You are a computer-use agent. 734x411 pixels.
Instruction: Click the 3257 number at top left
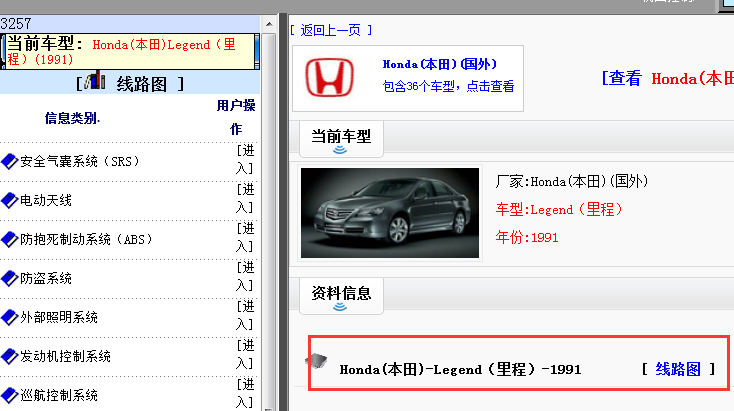point(16,23)
